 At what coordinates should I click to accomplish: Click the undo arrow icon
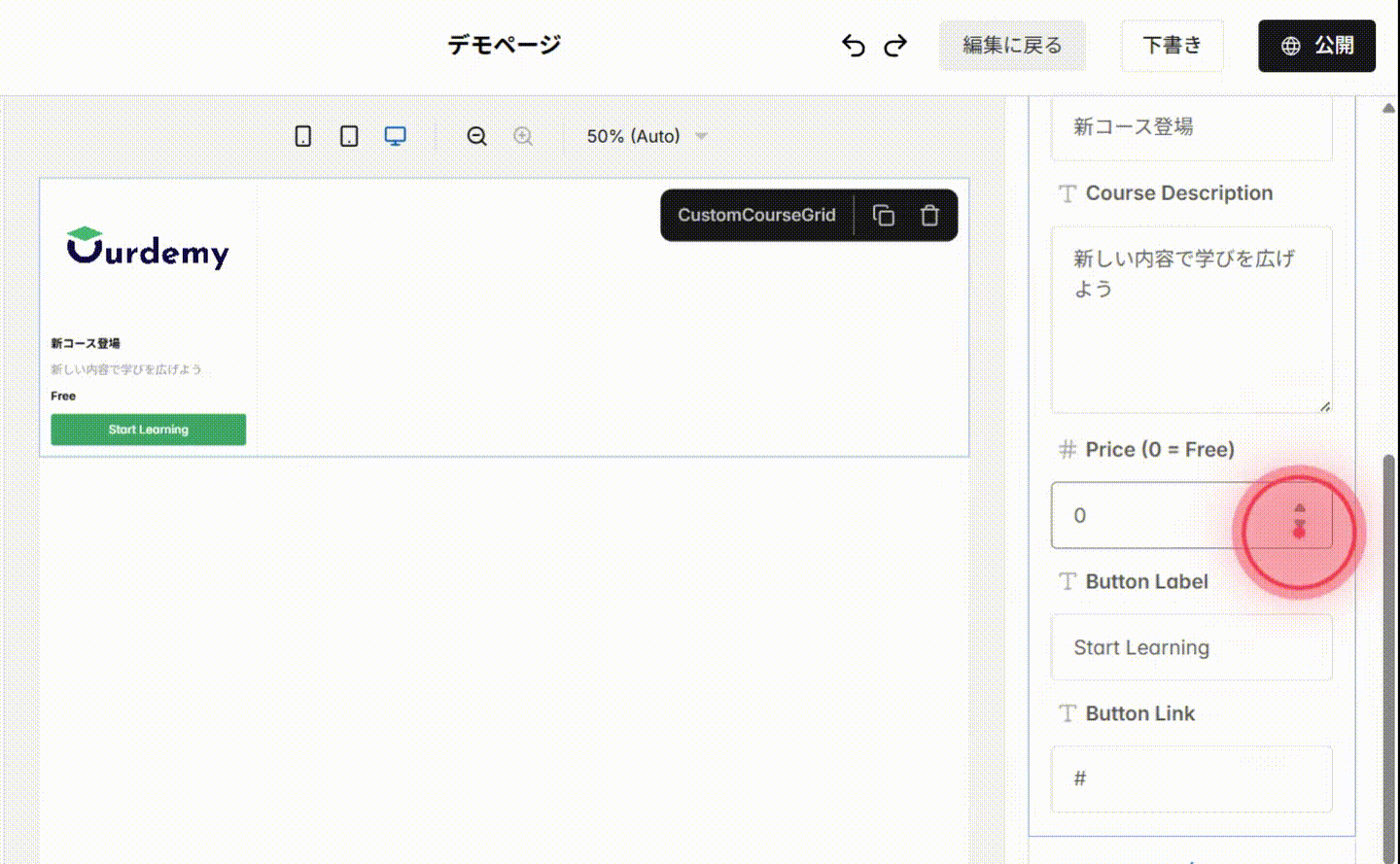pos(853,46)
